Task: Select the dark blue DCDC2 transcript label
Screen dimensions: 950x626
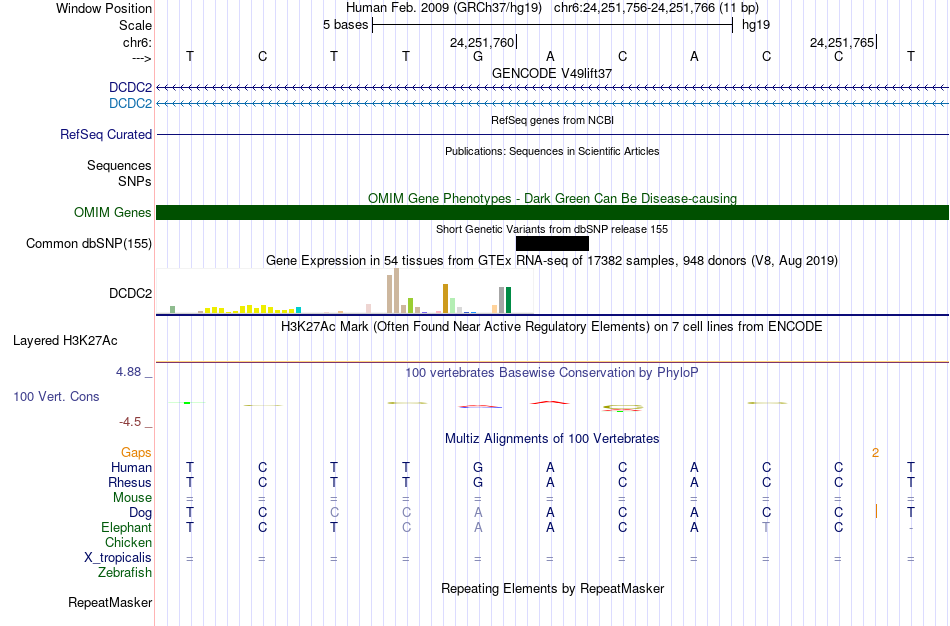Action: tap(130, 87)
